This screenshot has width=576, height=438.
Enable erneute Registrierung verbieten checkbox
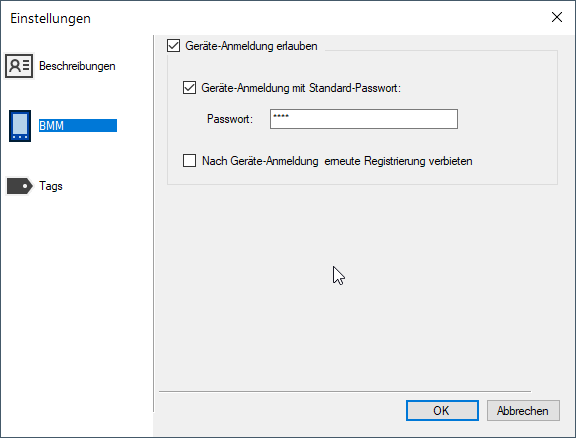tap(190, 161)
